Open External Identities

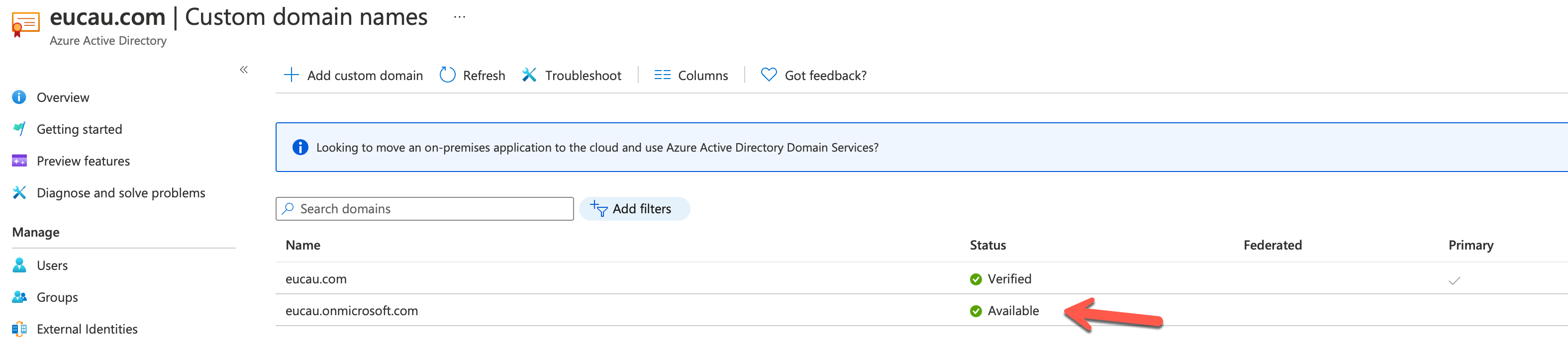87,329
